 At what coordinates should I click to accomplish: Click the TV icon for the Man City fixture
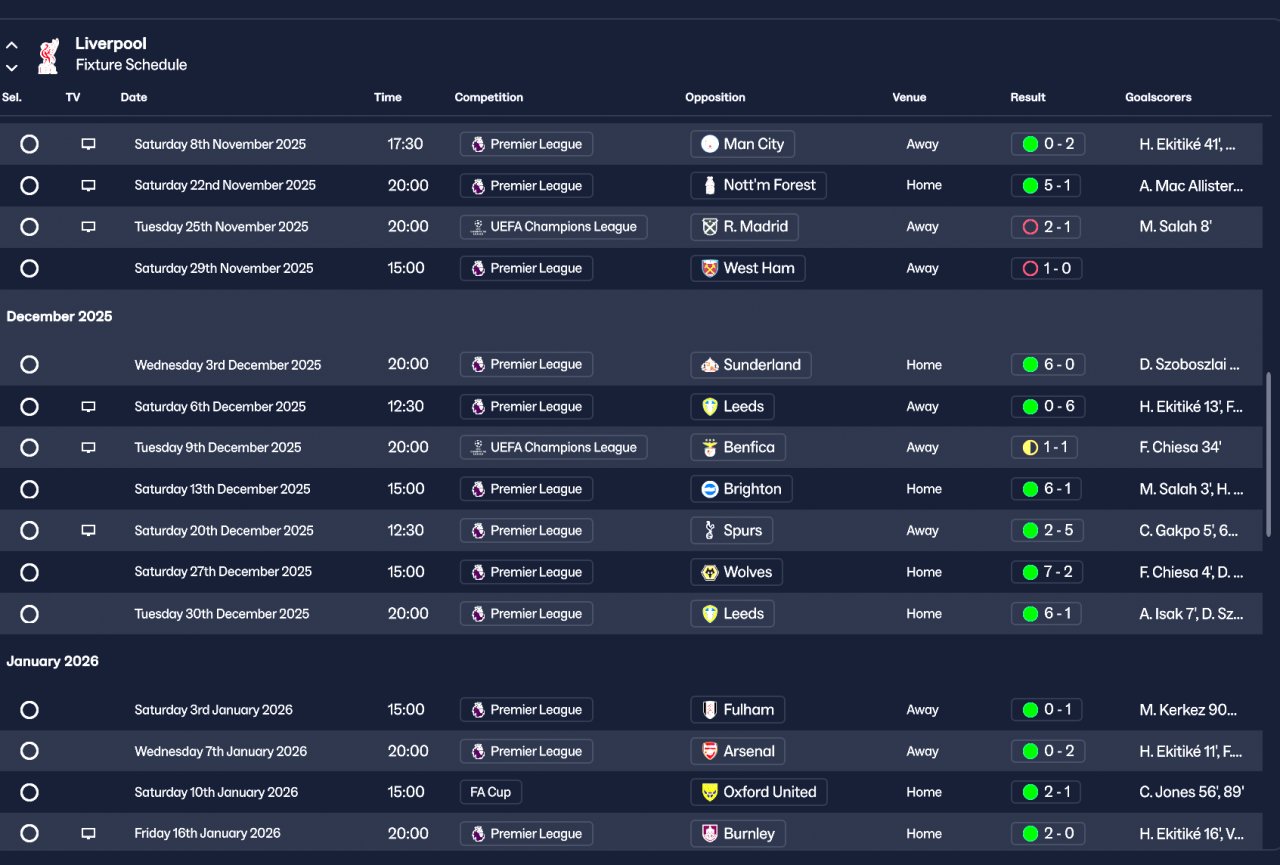tap(88, 144)
